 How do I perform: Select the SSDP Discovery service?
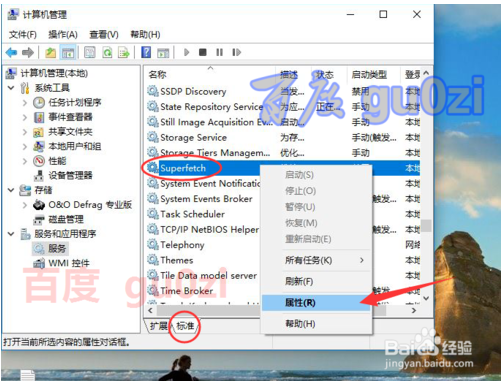[x=193, y=91]
